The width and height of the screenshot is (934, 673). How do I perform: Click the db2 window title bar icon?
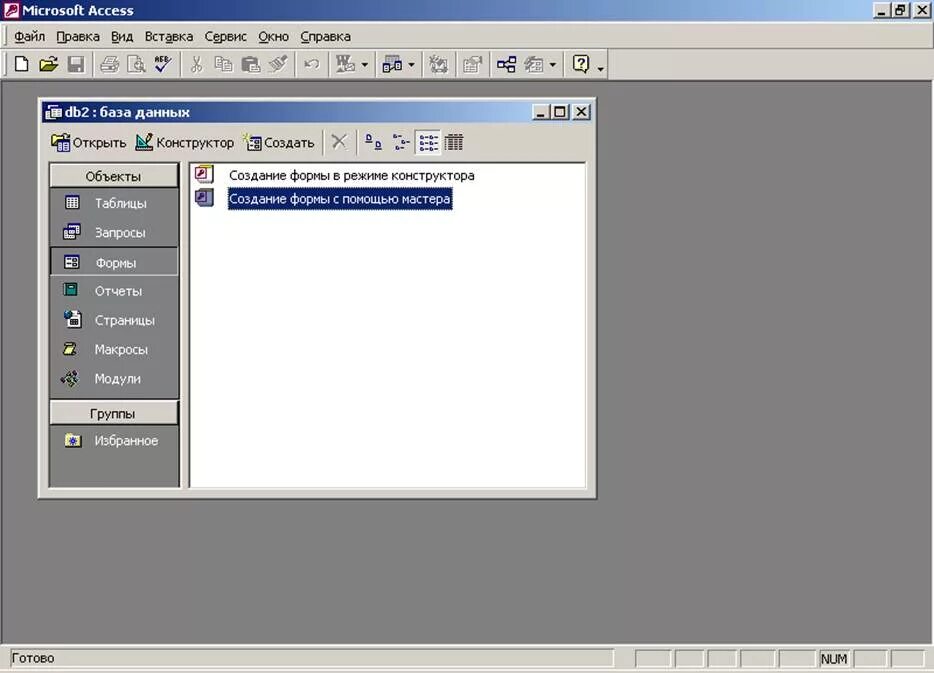(x=54, y=112)
